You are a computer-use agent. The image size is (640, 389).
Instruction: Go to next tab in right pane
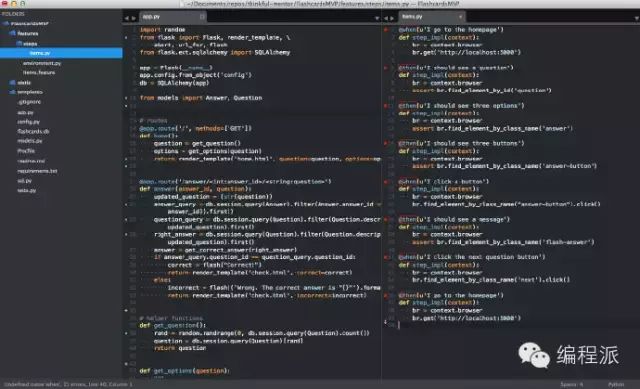pyautogui.click(x=392, y=18)
